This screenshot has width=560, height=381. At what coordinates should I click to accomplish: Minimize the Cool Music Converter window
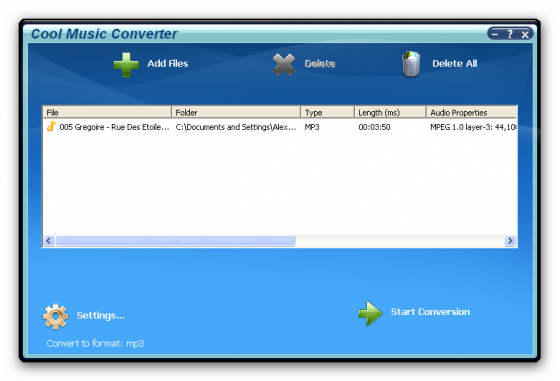pos(495,34)
